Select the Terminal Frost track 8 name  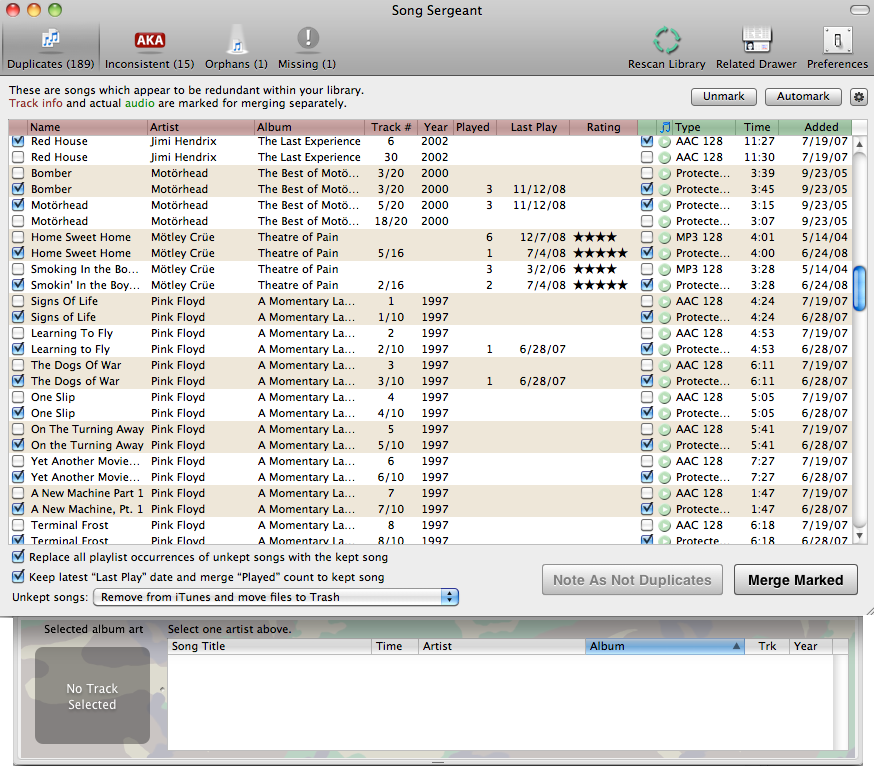click(x=70, y=525)
